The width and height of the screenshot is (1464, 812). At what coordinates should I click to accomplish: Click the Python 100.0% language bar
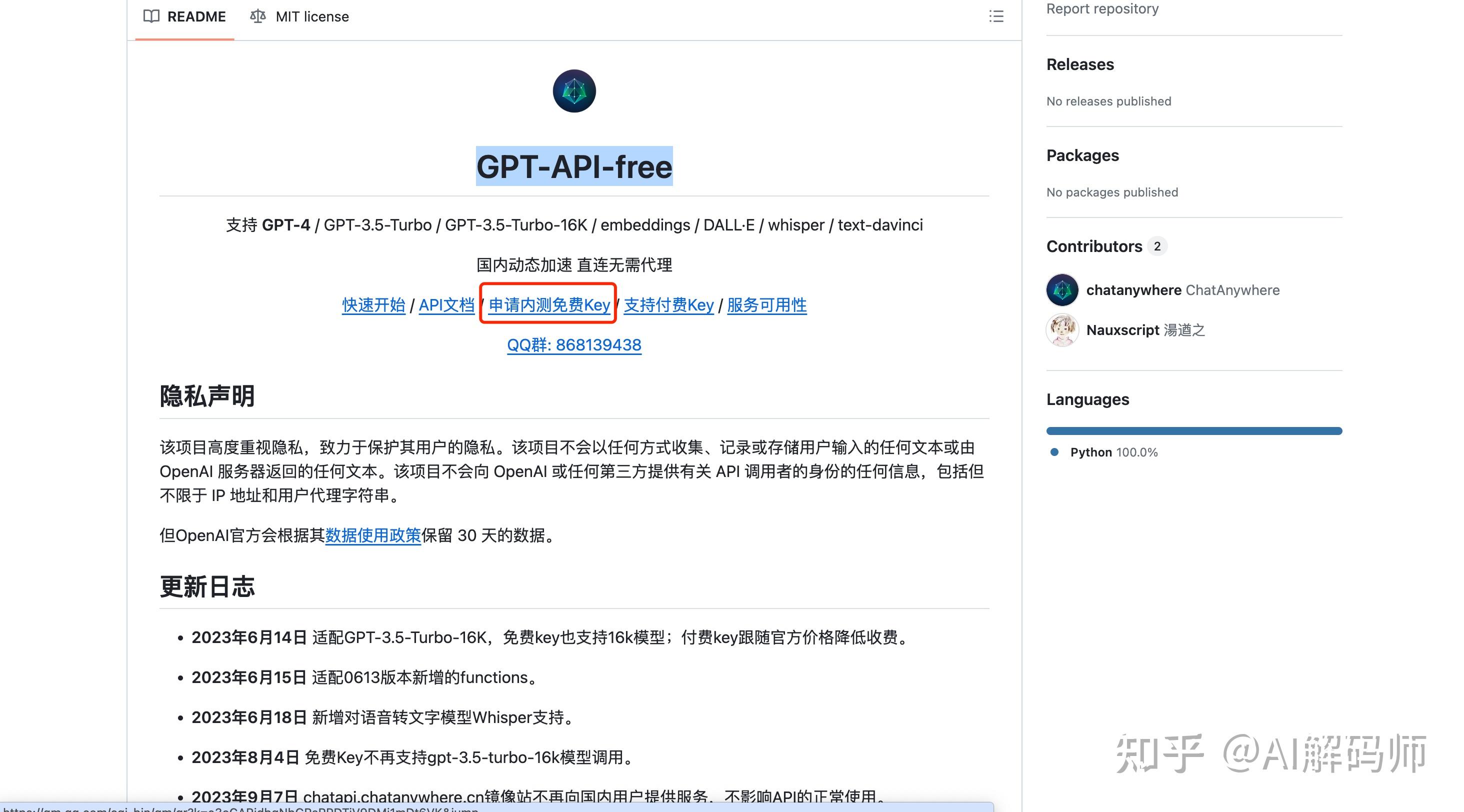point(1193,430)
